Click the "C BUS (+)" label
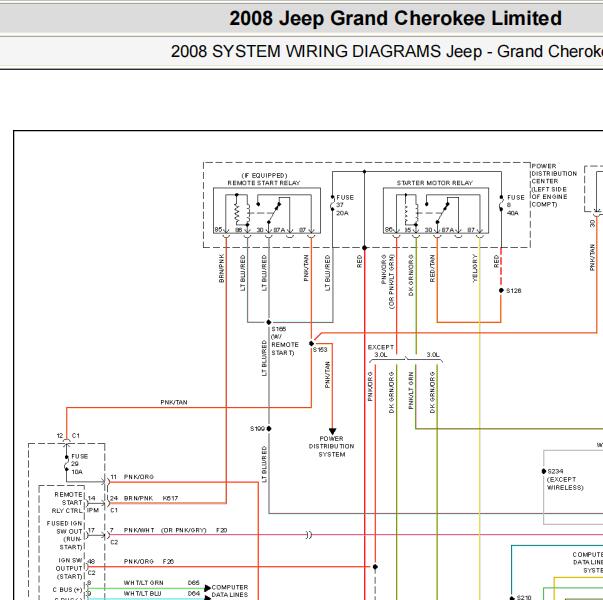 coord(67,590)
